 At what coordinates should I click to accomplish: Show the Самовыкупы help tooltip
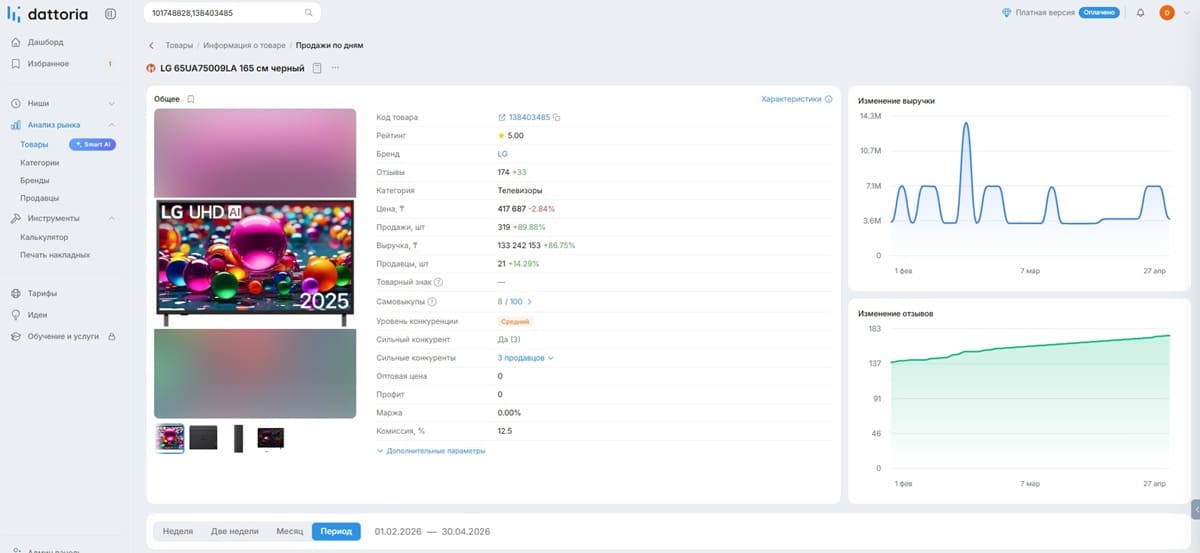(x=432, y=301)
